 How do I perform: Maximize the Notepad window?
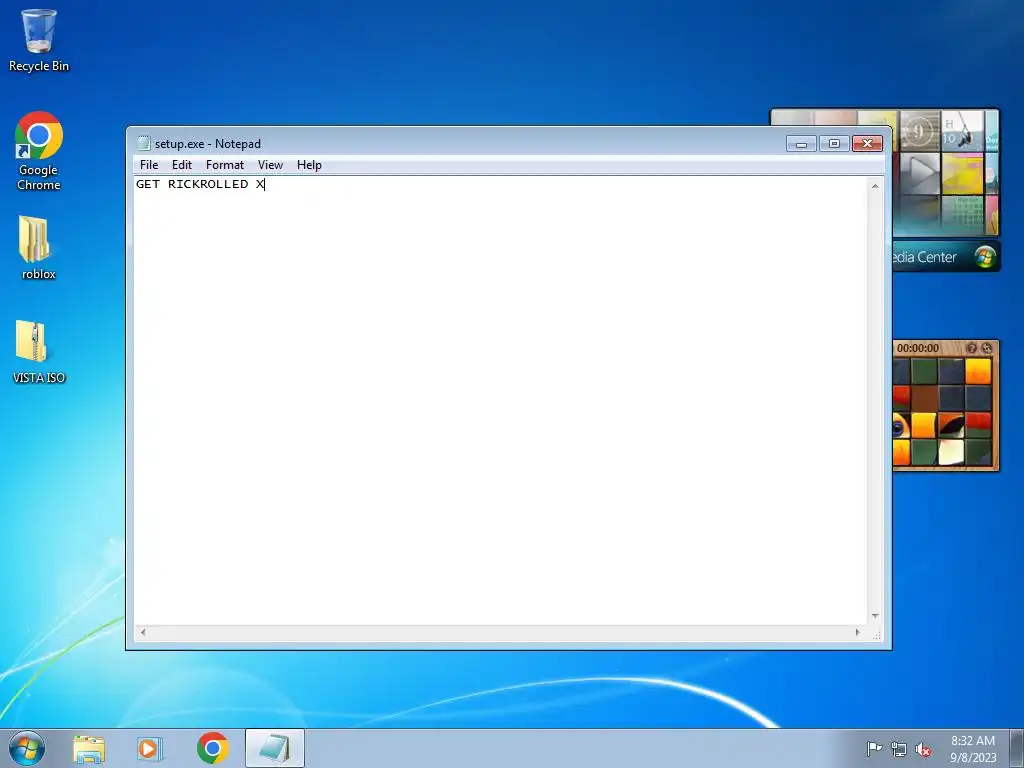[x=834, y=143]
